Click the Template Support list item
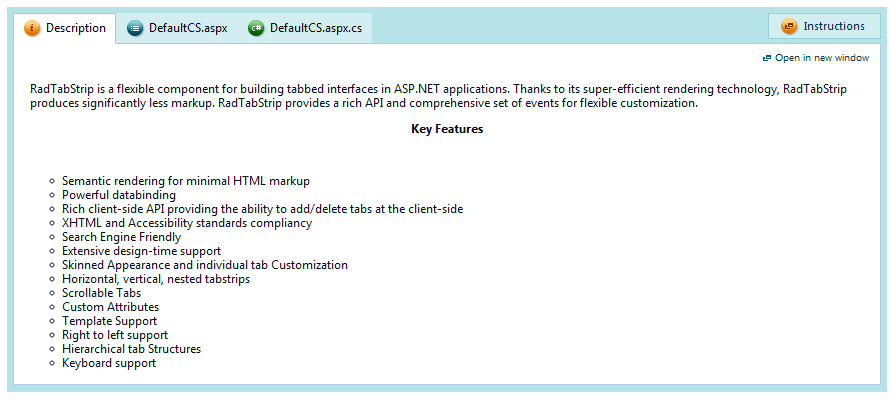The width and height of the screenshot is (895, 400). 109,321
